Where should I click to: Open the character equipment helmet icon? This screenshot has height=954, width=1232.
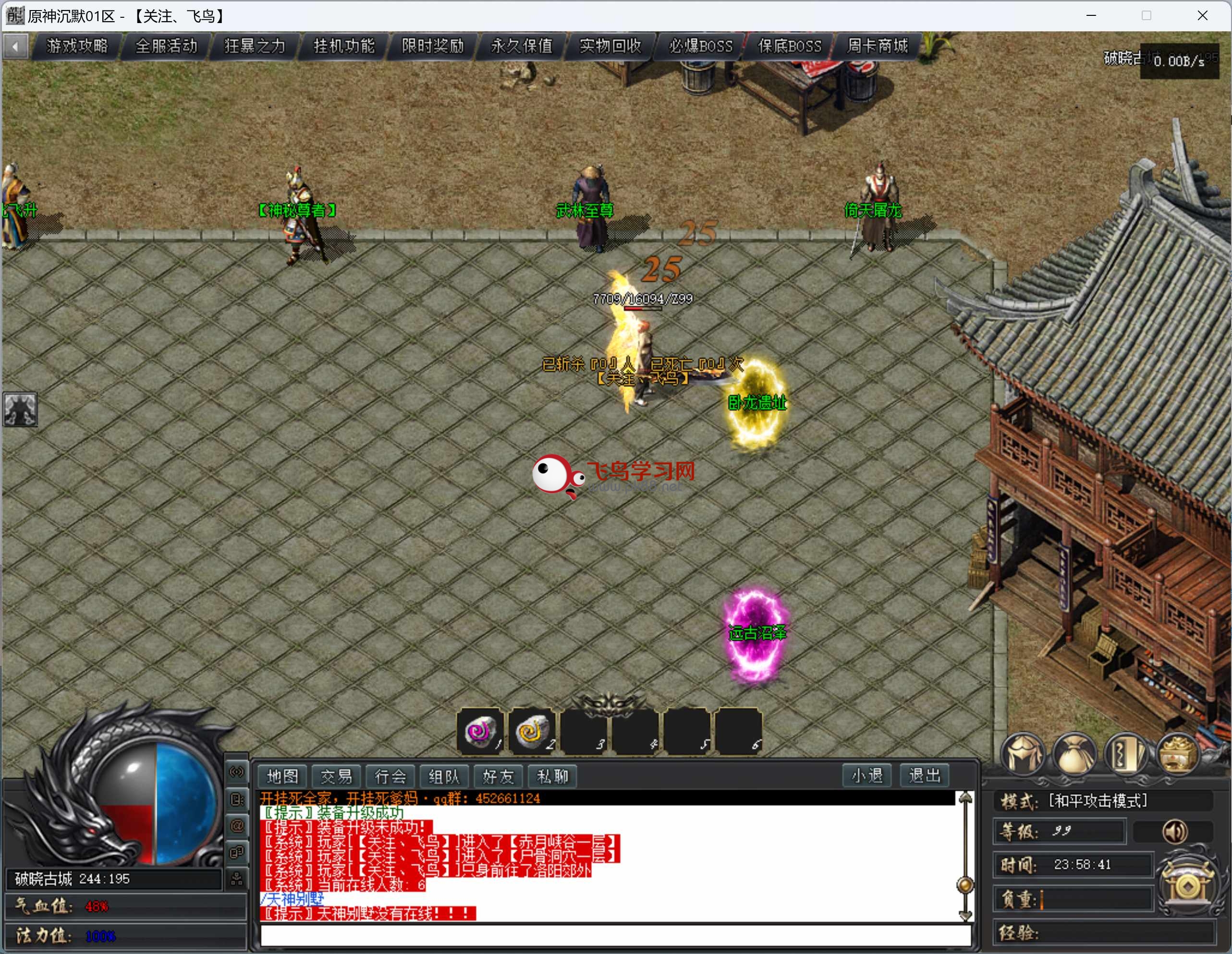click(x=1022, y=754)
